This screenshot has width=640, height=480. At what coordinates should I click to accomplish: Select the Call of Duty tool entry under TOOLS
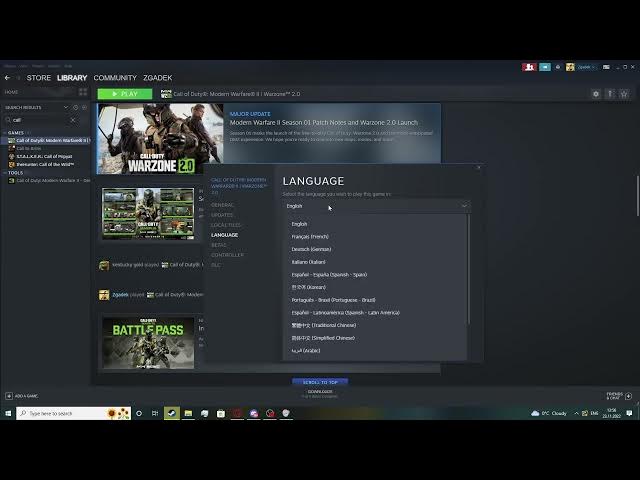pos(49,180)
